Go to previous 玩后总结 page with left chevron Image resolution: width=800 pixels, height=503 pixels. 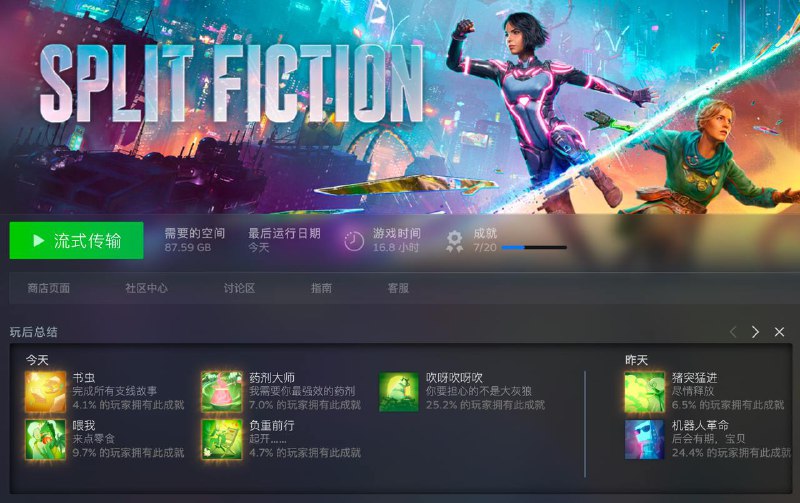[x=733, y=332]
